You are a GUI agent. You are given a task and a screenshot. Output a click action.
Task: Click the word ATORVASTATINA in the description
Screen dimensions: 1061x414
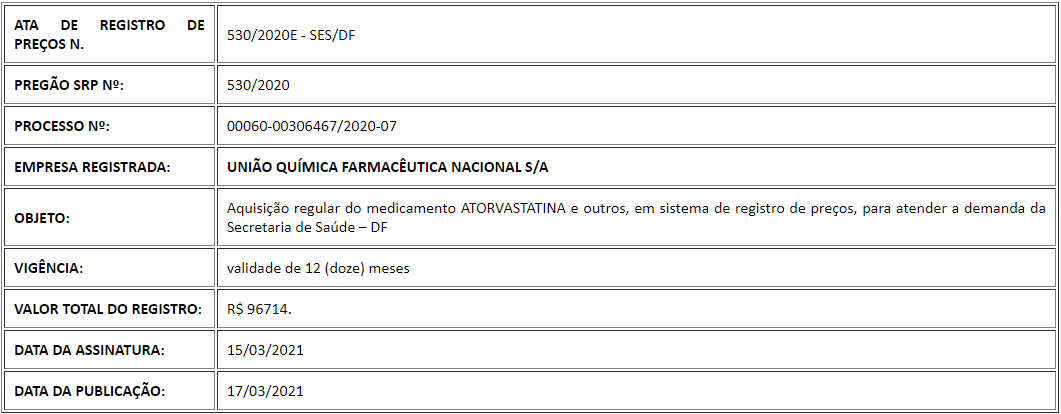pos(514,208)
